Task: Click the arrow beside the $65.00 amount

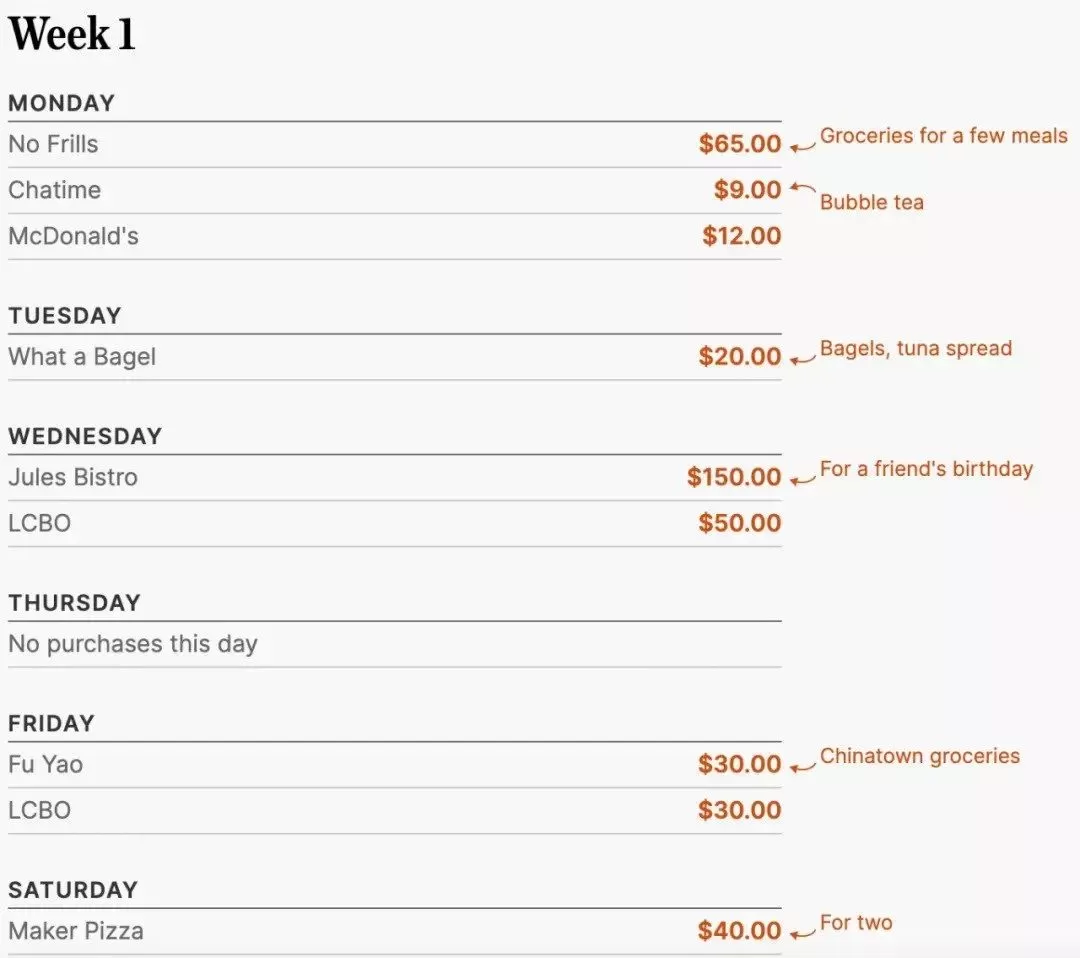Action: tap(802, 147)
